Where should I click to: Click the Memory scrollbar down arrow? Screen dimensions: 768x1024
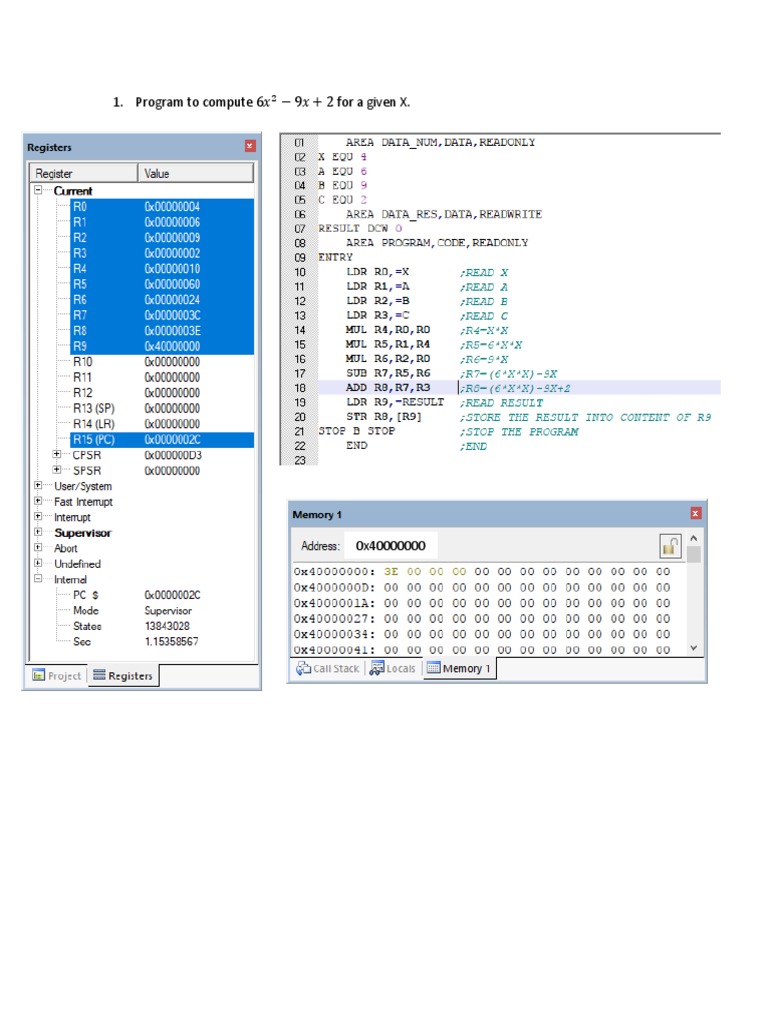coord(694,647)
